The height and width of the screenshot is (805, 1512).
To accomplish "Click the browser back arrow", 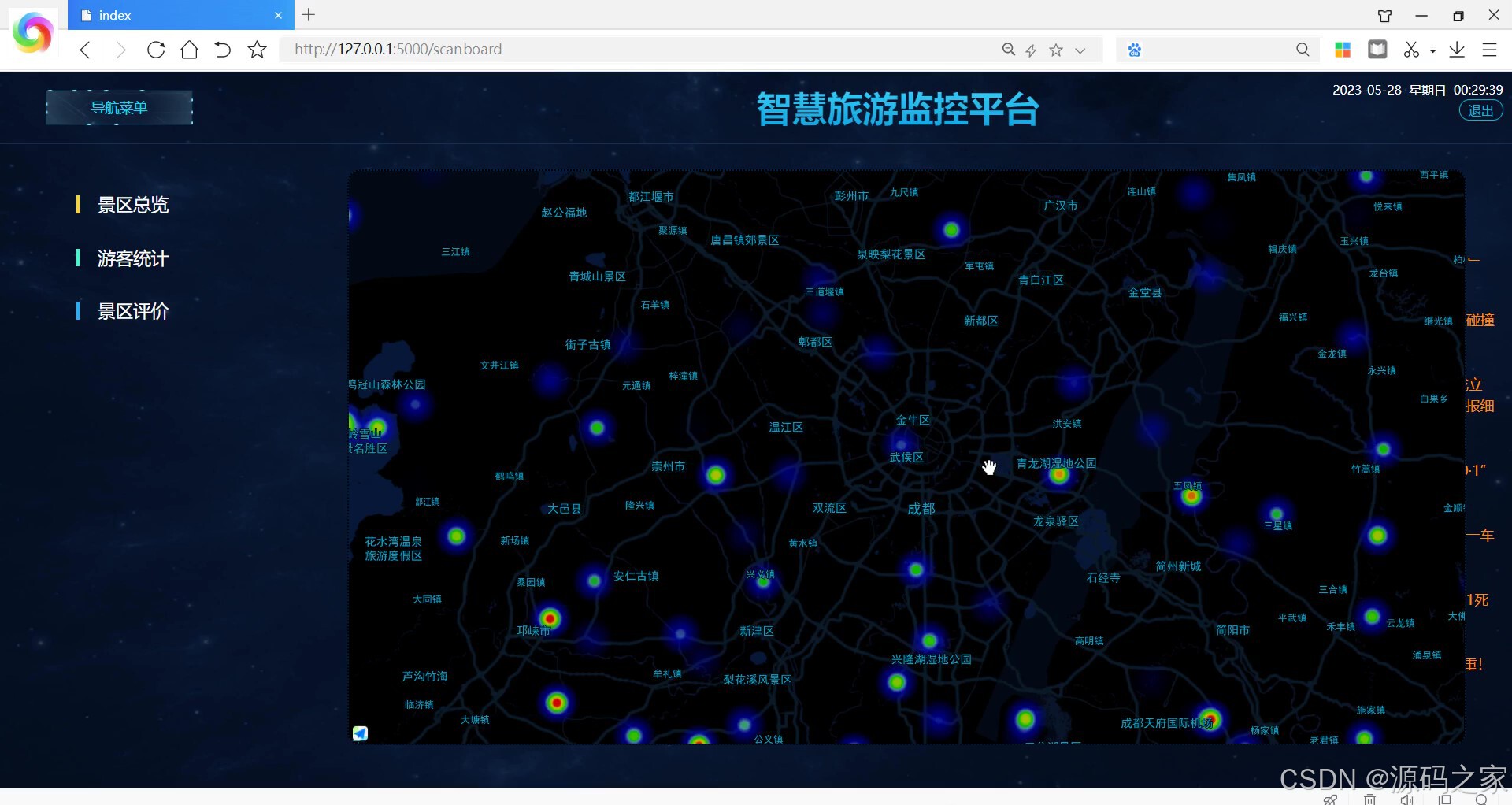I will click(x=85, y=50).
